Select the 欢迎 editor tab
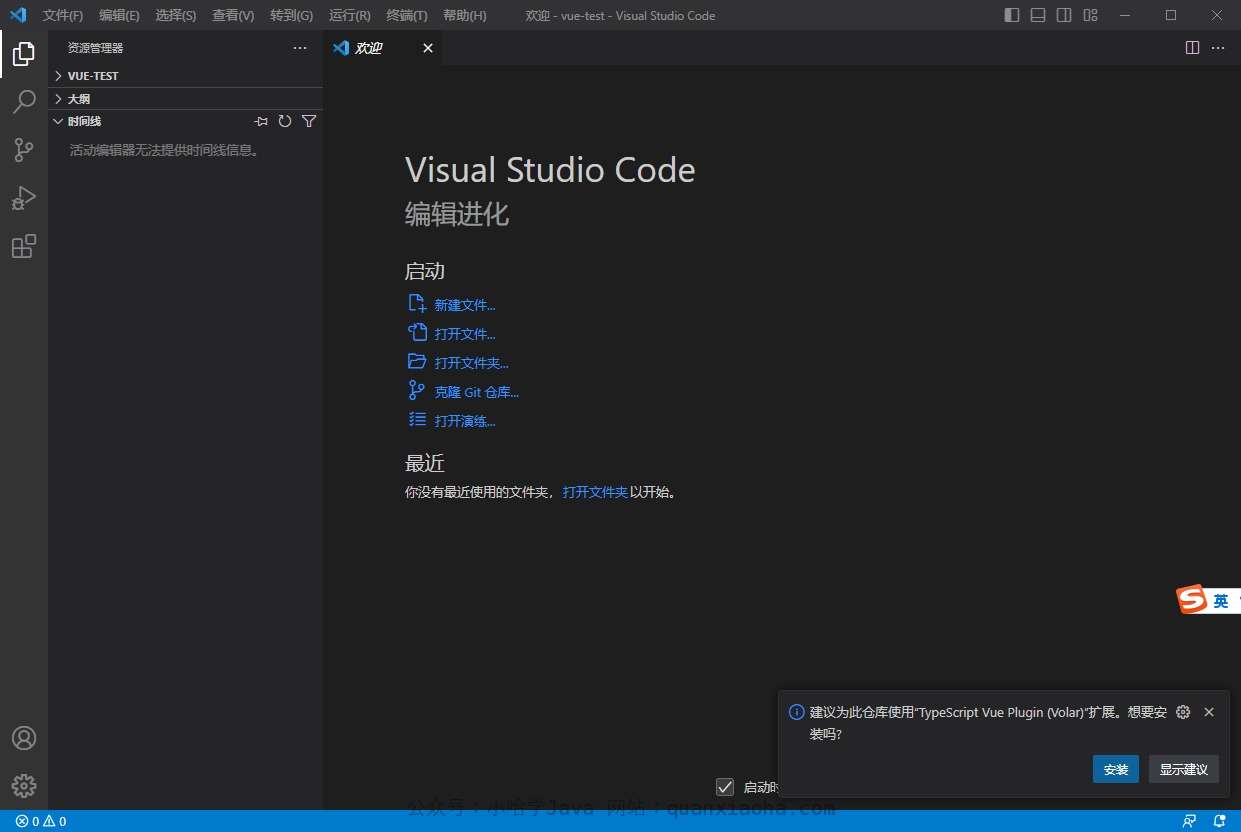 pyautogui.click(x=383, y=48)
